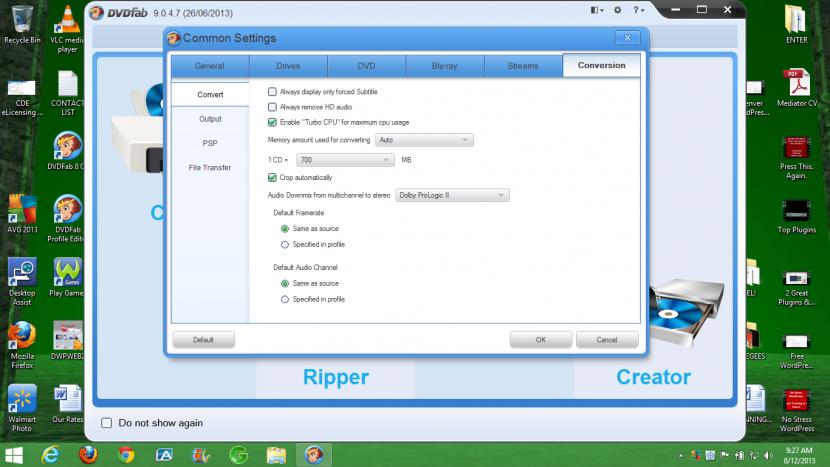Select Same as source for Default Framerate
830x467 pixels.
click(285, 229)
